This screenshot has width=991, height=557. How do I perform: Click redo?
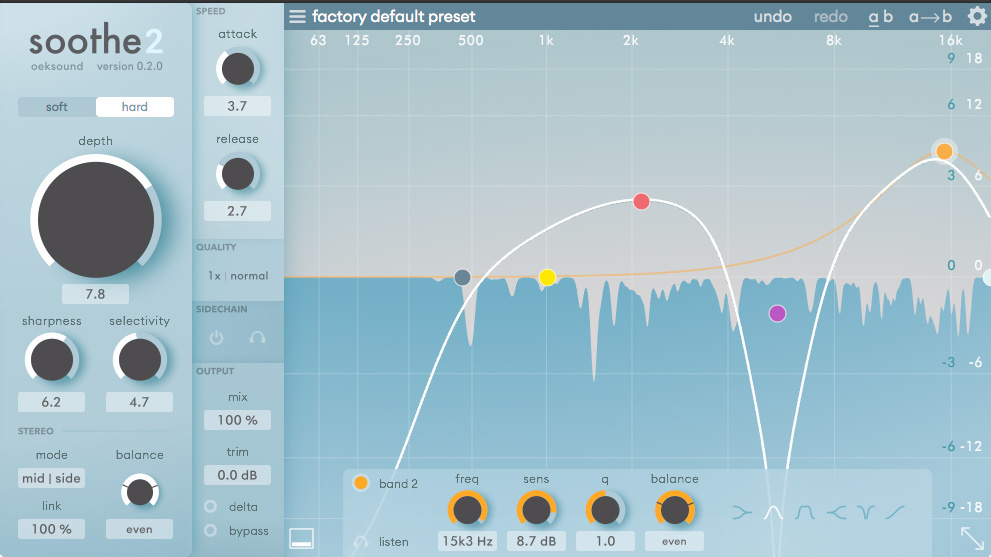coord(830,16)
